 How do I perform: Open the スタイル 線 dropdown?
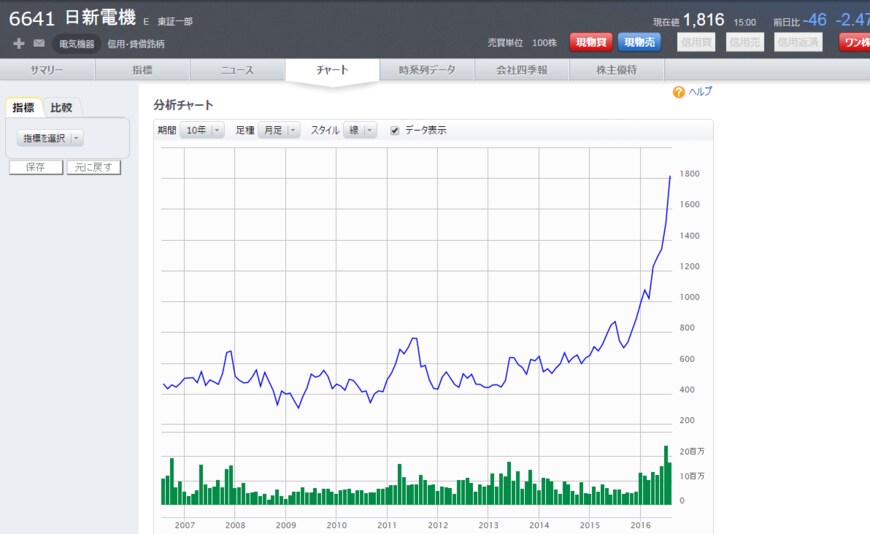click(x=360, y=130)
